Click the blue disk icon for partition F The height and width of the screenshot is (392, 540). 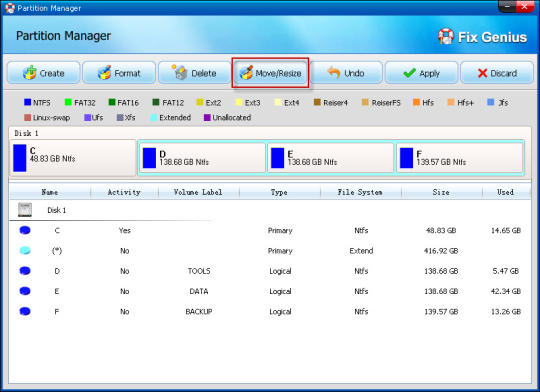pos(25,311)
